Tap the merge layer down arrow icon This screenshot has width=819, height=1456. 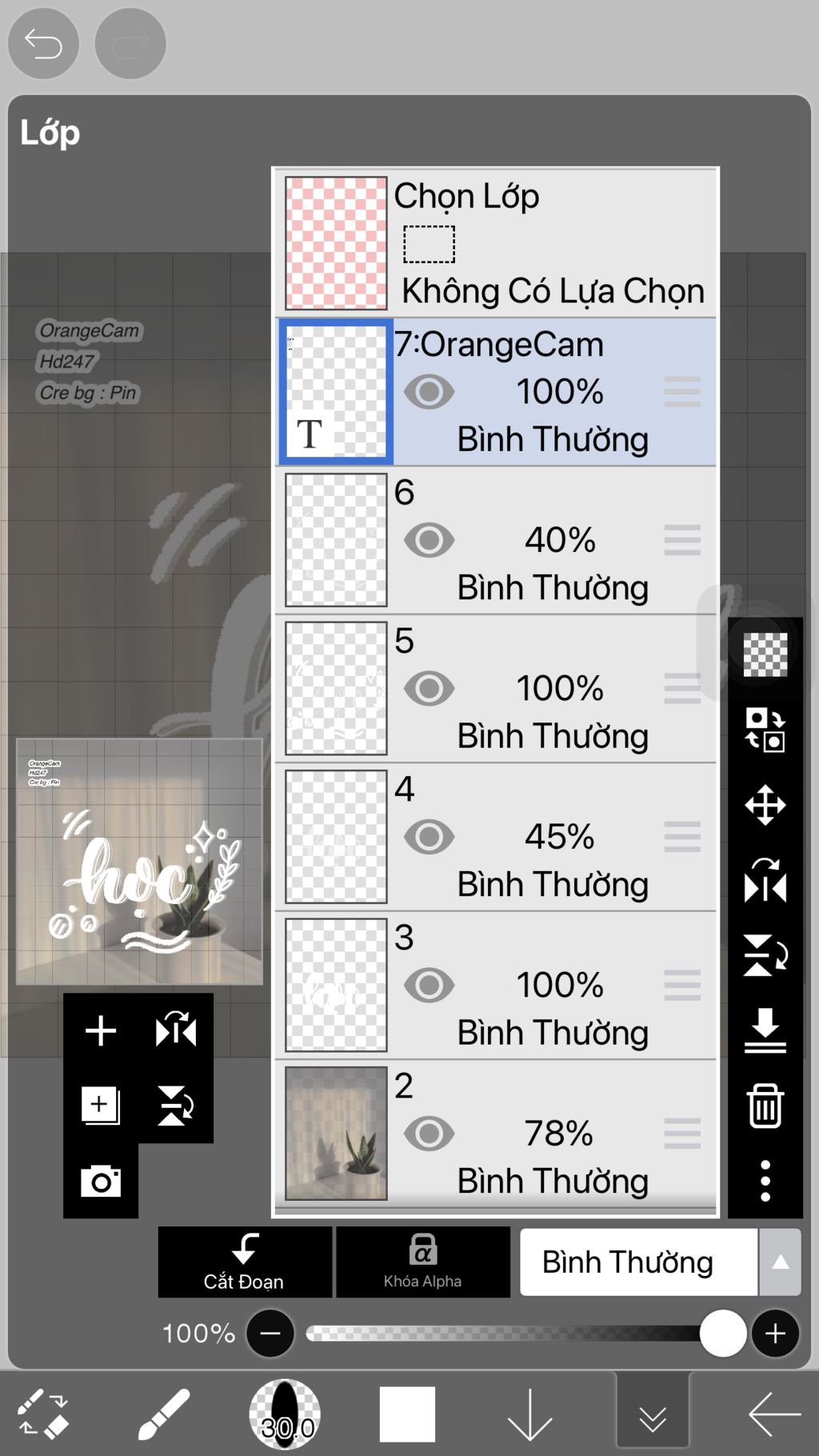[765, 1030]
